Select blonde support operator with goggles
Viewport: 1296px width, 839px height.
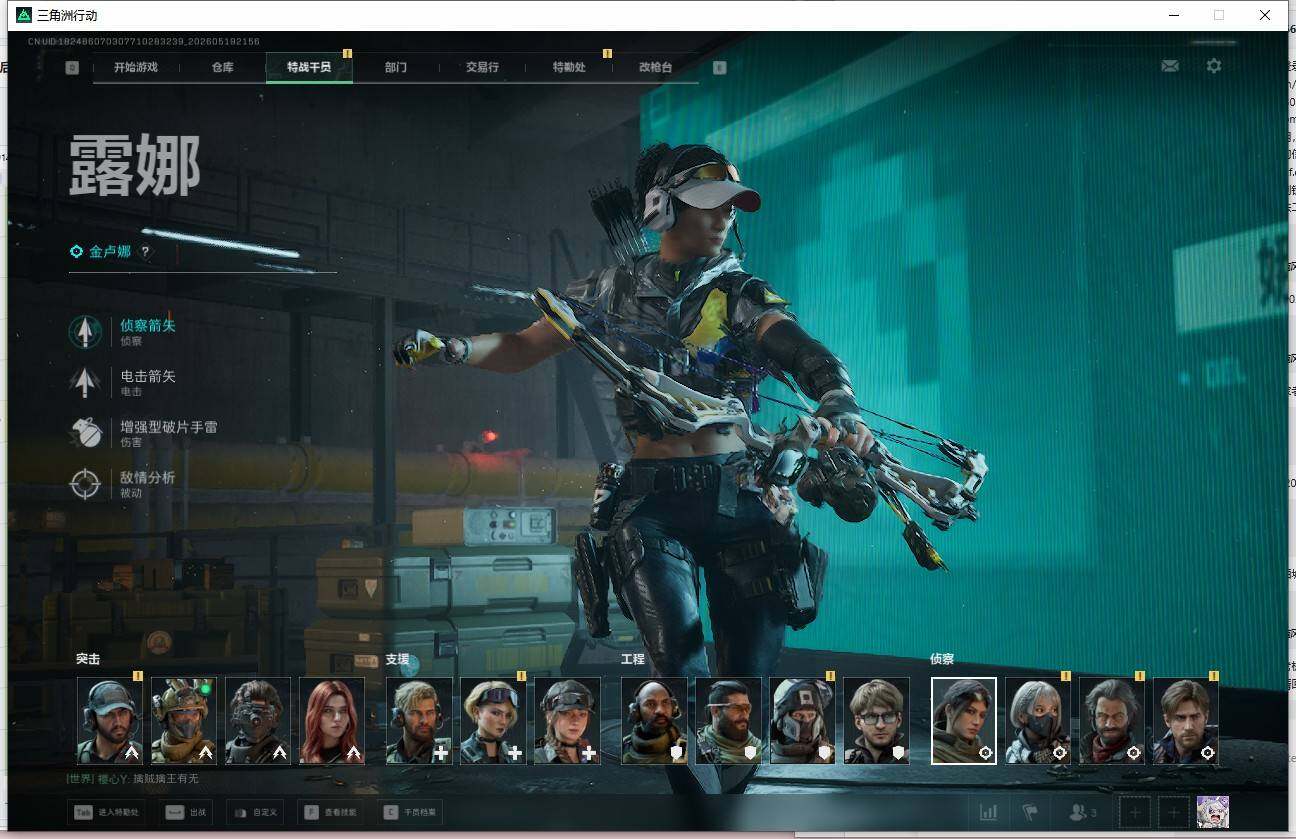pos(493,721)
